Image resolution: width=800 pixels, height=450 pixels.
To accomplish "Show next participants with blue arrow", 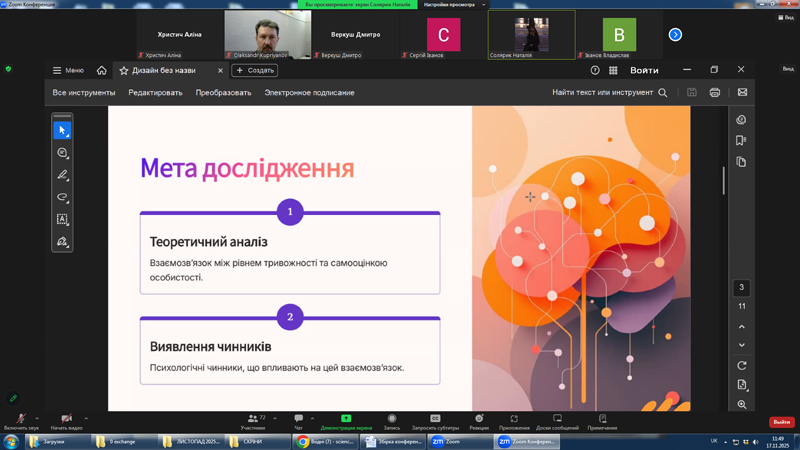I will click(x=675, y=35).
